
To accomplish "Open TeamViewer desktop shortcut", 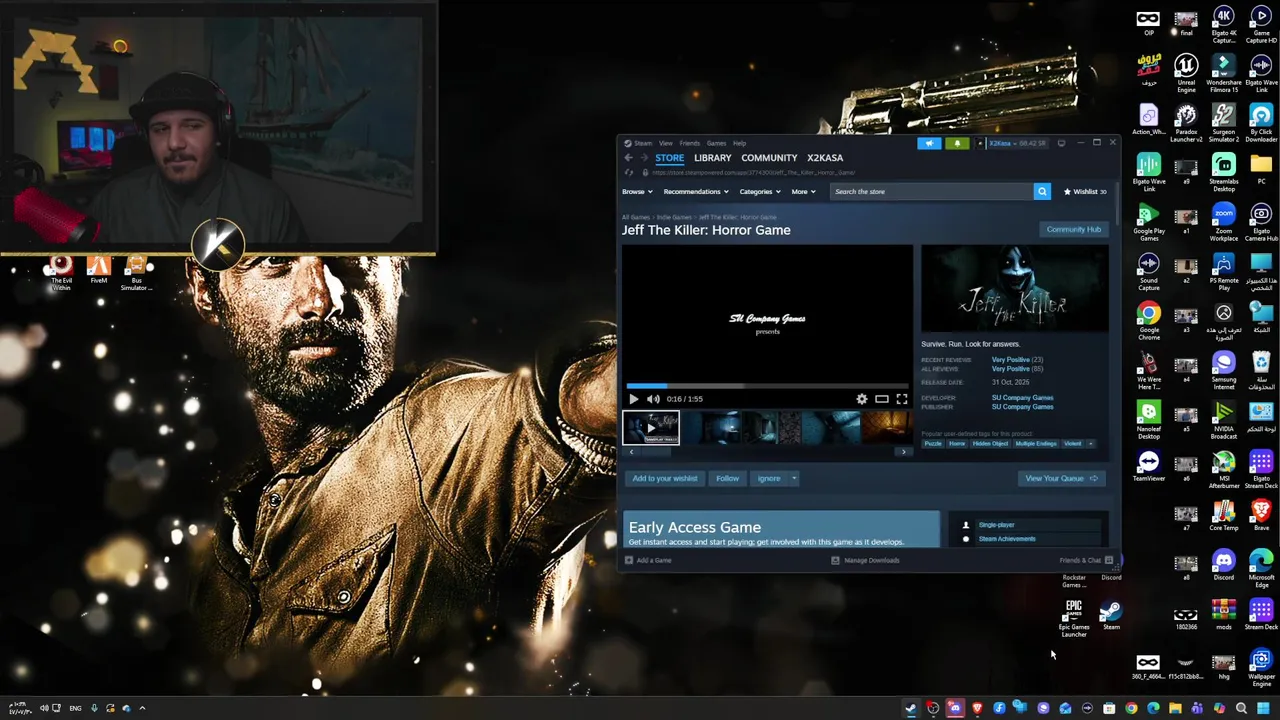I will (x=1148, y=466).
